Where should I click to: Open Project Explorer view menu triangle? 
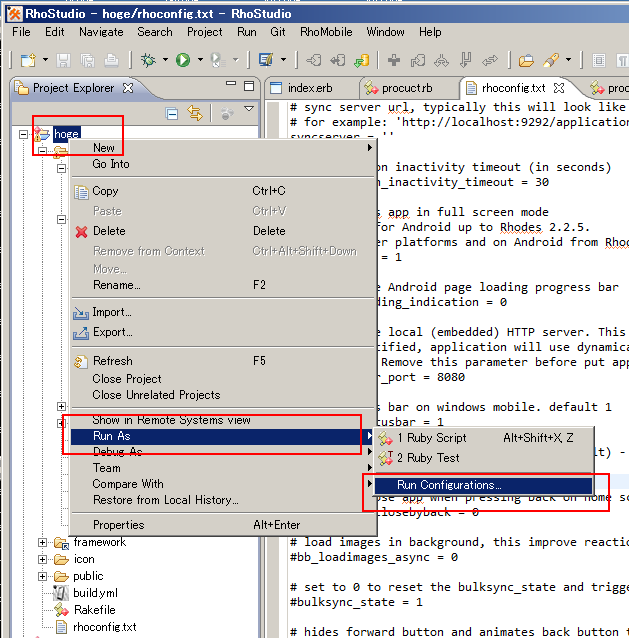click(x=249, y=109)
